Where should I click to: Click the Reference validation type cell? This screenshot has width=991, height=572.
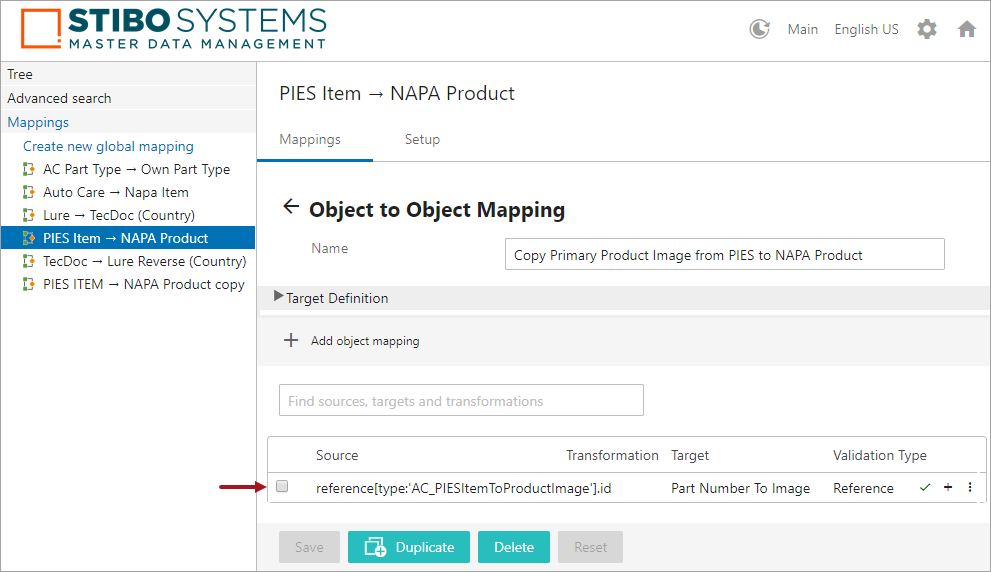pyautogui.click(x=863, y=488)
